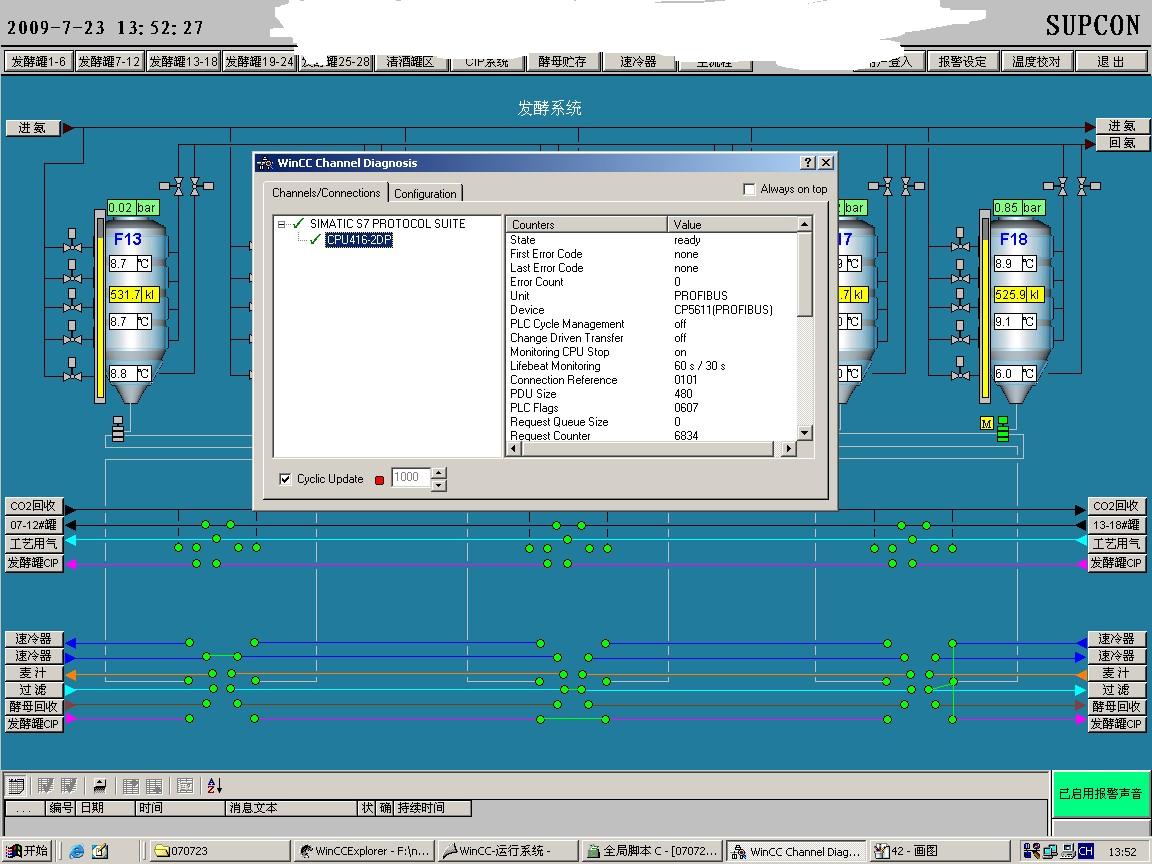Increase the cyclic update interval stepper

pos(439,472)
